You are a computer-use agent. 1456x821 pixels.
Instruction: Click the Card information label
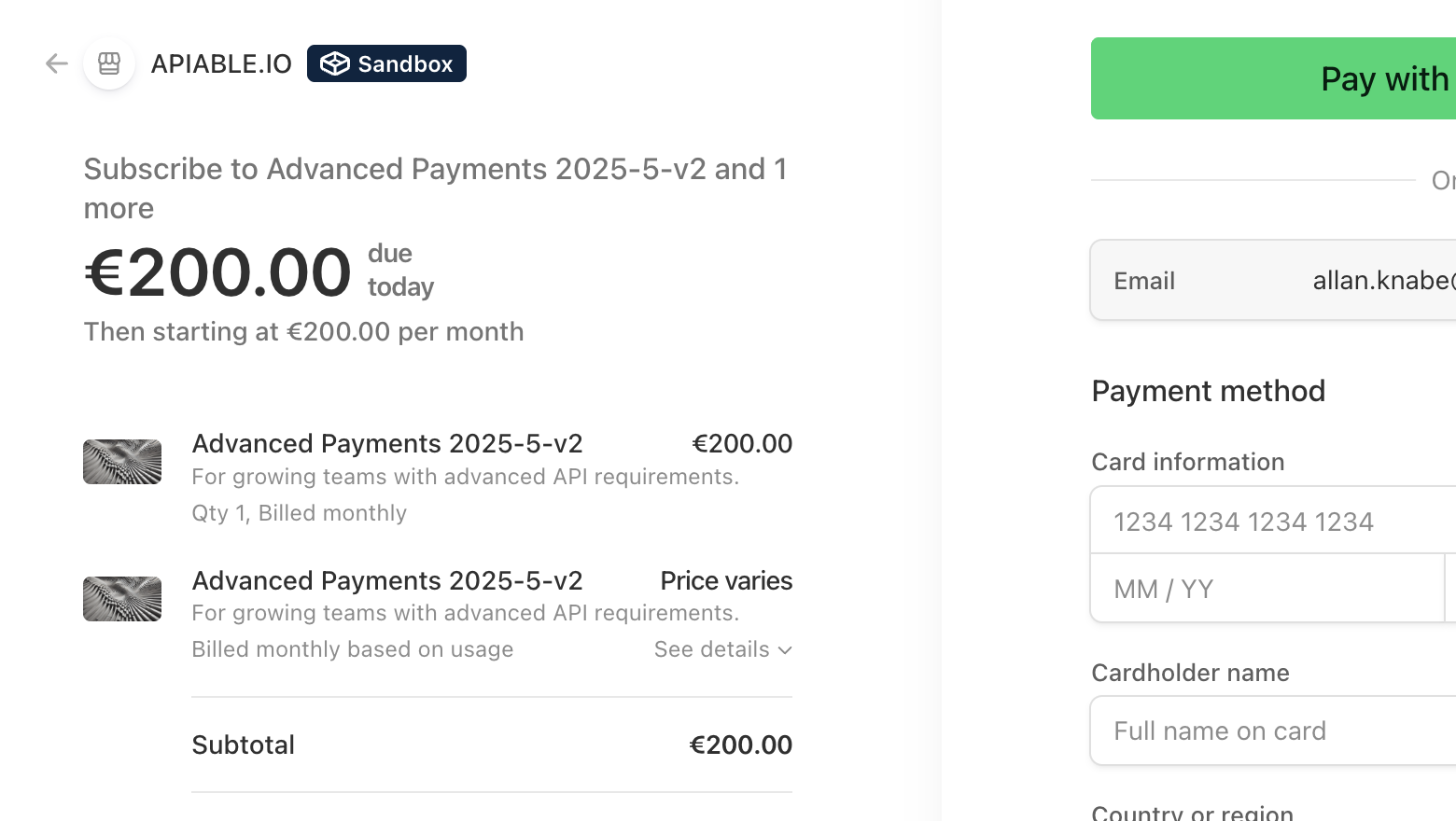pos(1187,462)
